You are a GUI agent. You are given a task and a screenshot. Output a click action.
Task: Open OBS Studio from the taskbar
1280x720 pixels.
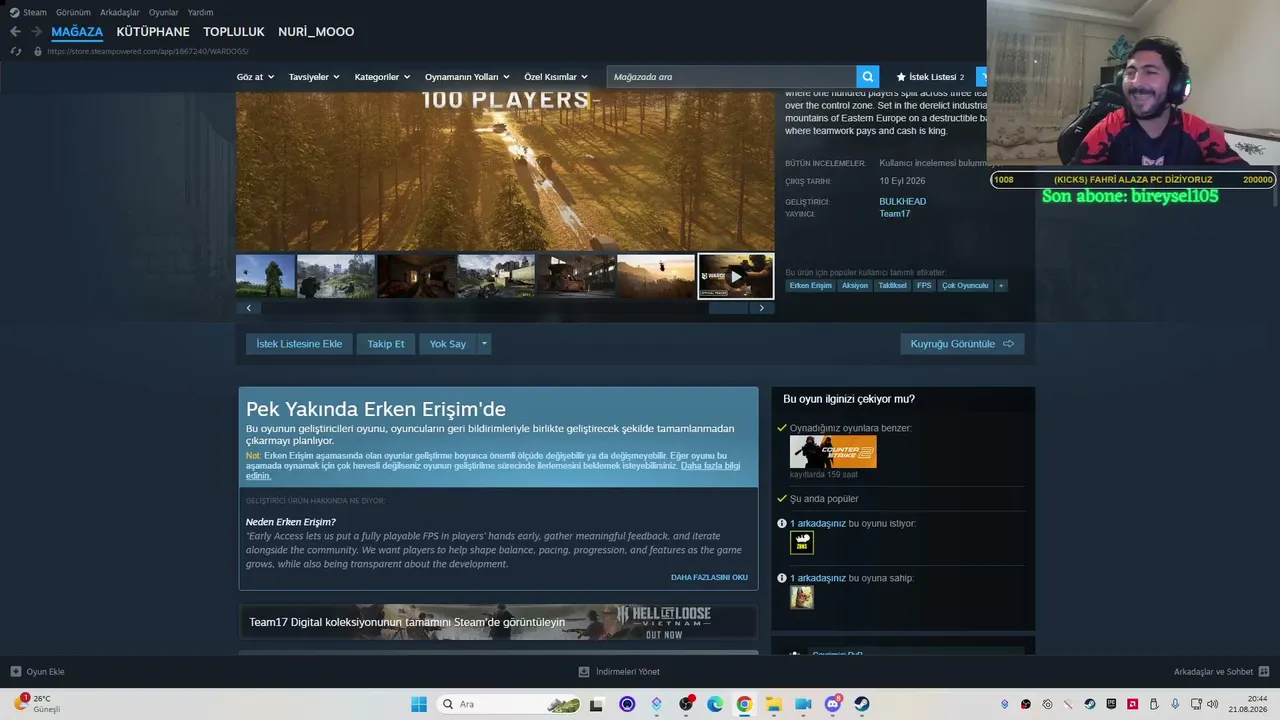[x=686, y=704]
